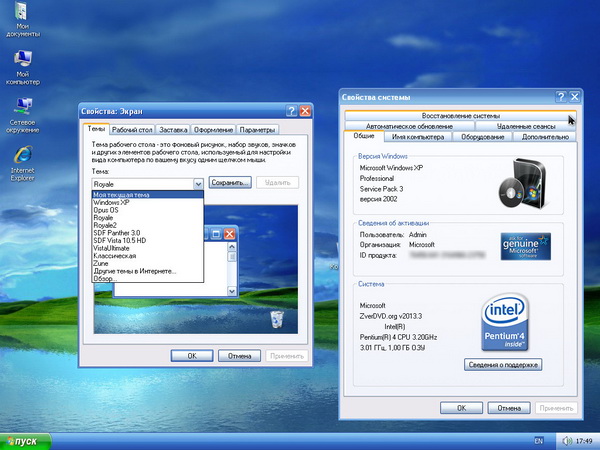Click the Сетевое окружение desktop icon
The width and height of the screenshot is (600, 450).
[x=22, y=106]
